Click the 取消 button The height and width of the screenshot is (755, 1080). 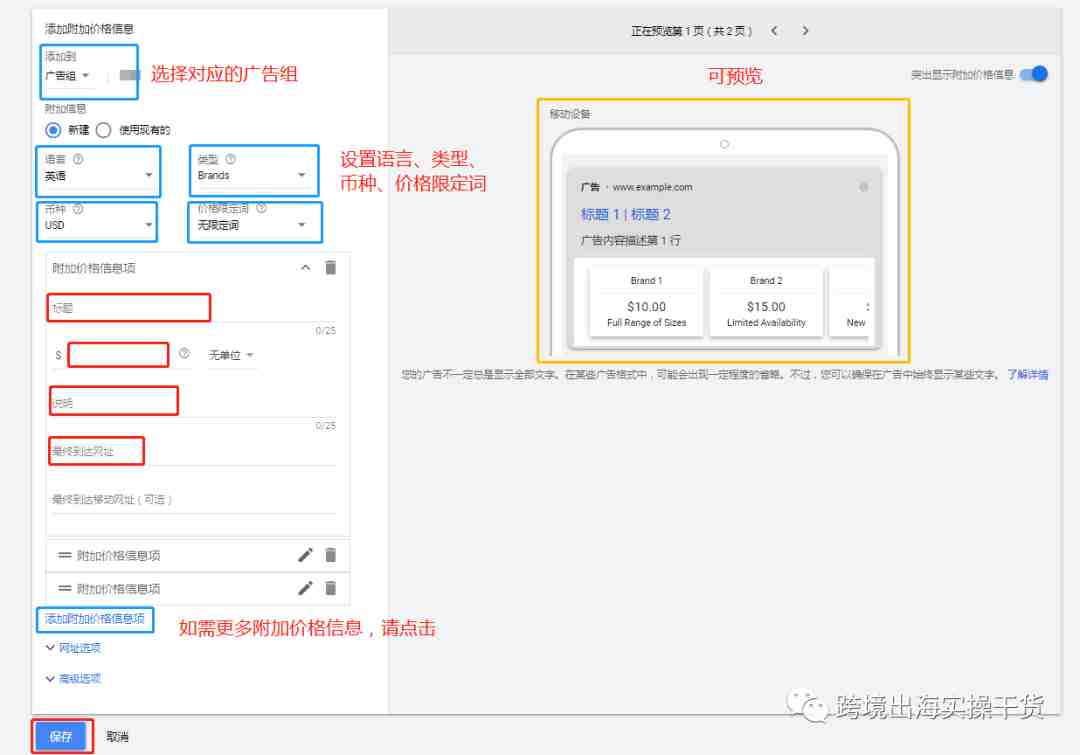(117, 736)
